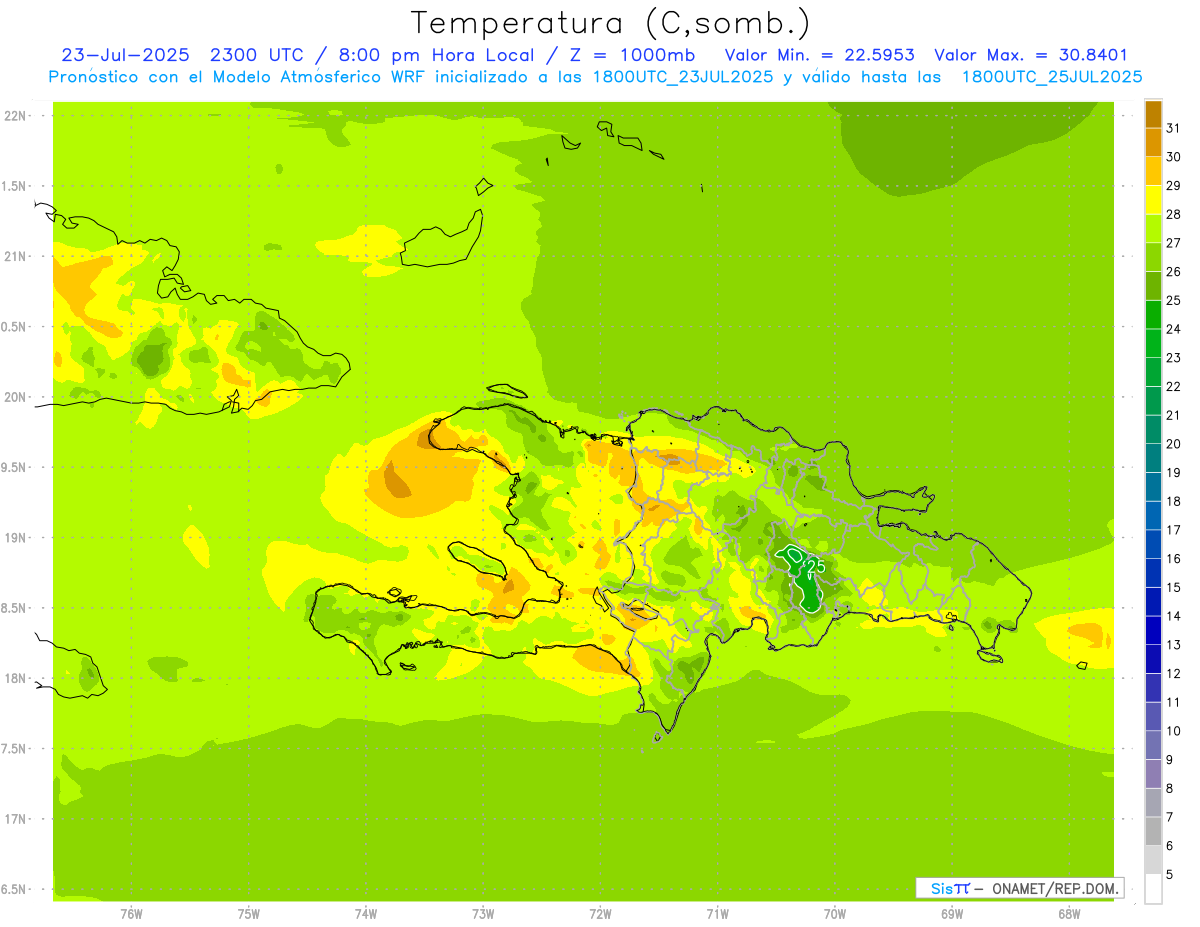The height and width of the screenshot is (927, 1200).
Task: Click the "2300 UTC" time text
Action: (x=256, y=55)
